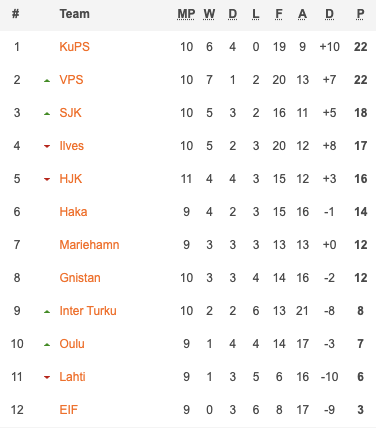Click the red down arrow beside Ilves
Screen dimensions: 376x428
click(x=47, y=146)
